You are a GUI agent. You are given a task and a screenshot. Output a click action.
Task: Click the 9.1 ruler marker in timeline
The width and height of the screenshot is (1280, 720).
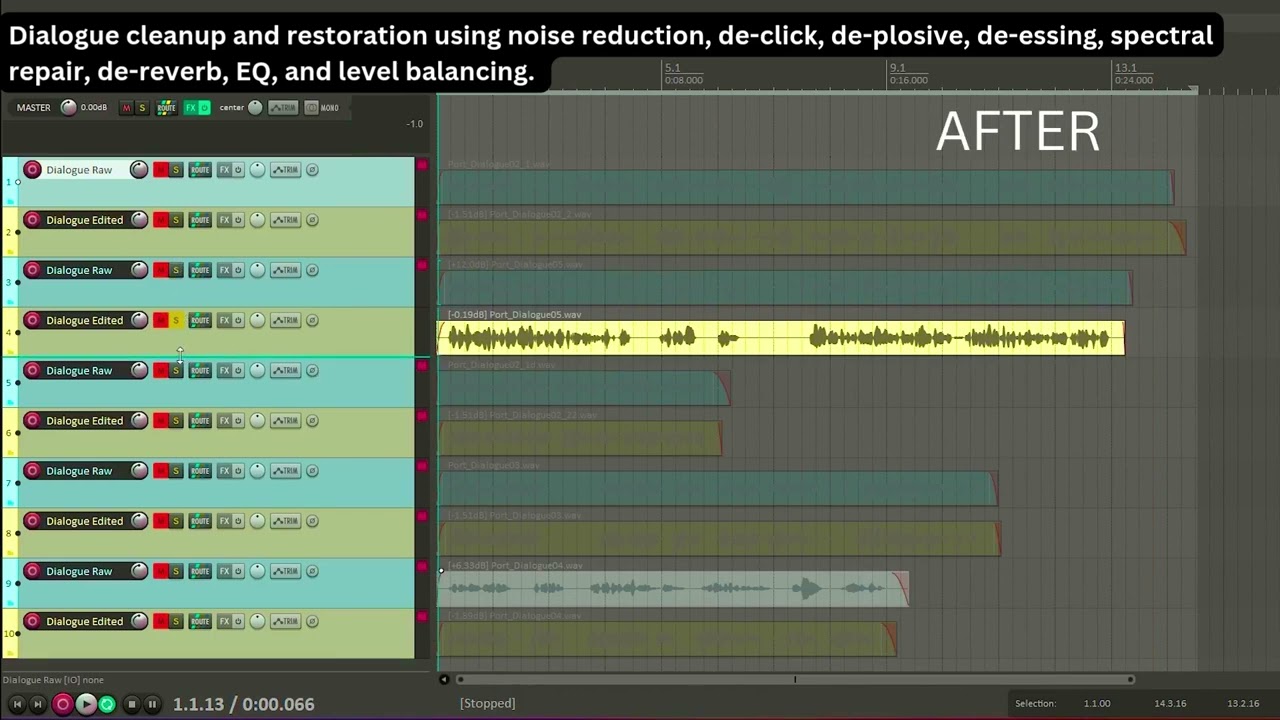click(898, 68)
